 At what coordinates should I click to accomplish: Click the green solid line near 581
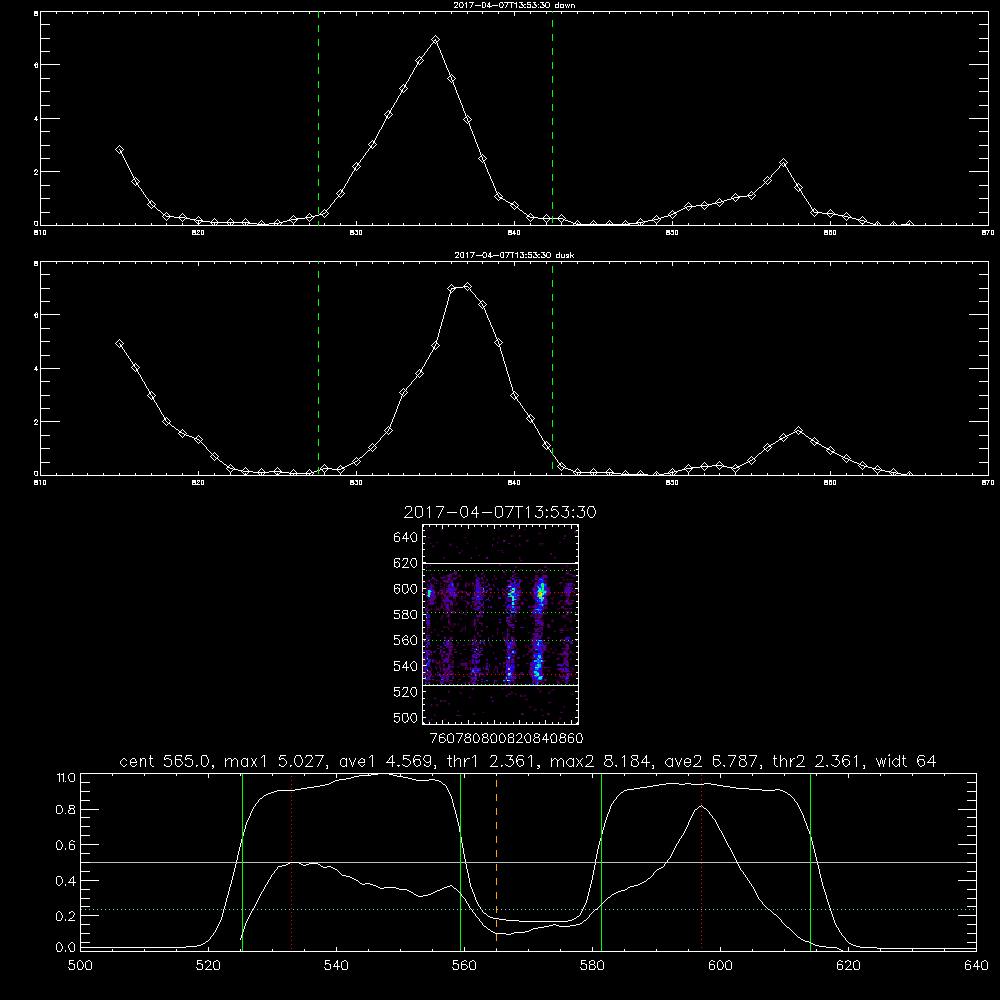click(x=601, y=862)
